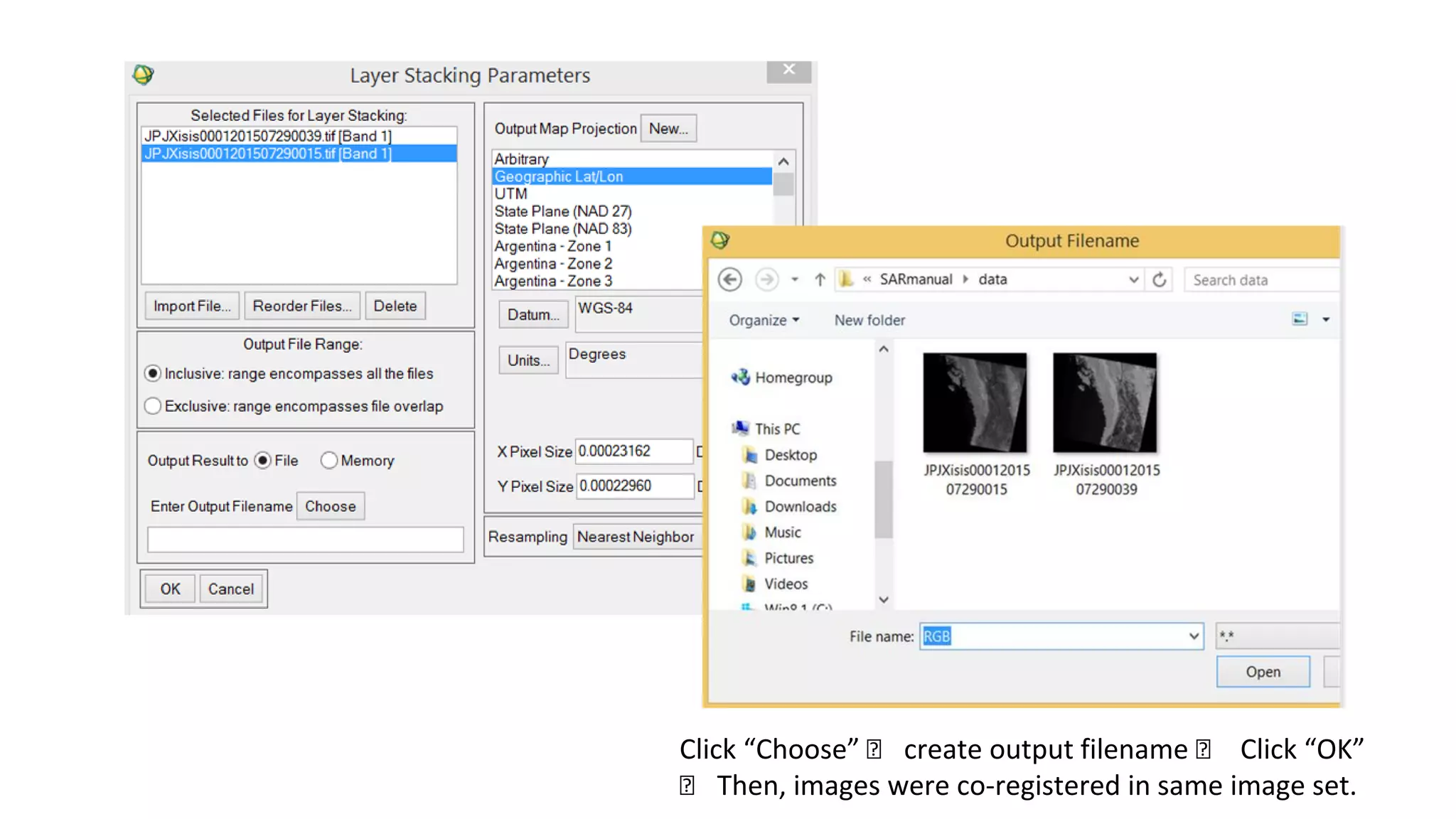Go up one folder level
The height and width of the screenshot is (819, 1456).
[x=820, y=279]
